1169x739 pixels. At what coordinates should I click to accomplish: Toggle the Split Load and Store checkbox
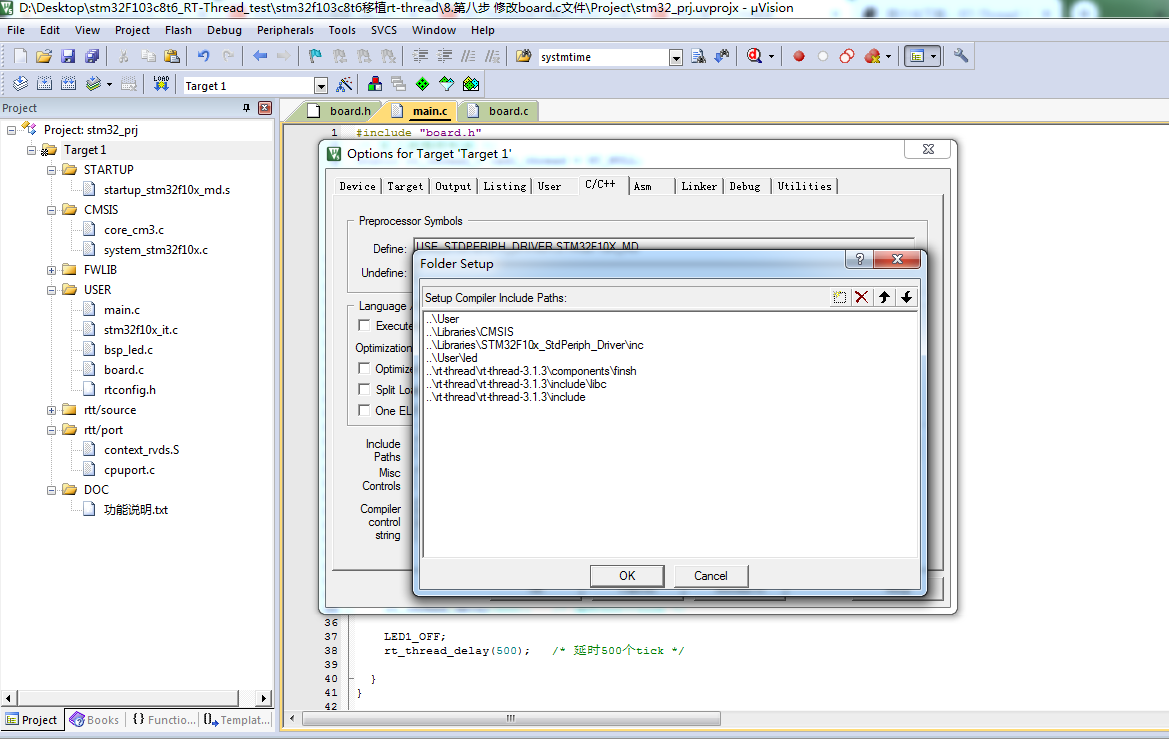[x=364, y=389]
